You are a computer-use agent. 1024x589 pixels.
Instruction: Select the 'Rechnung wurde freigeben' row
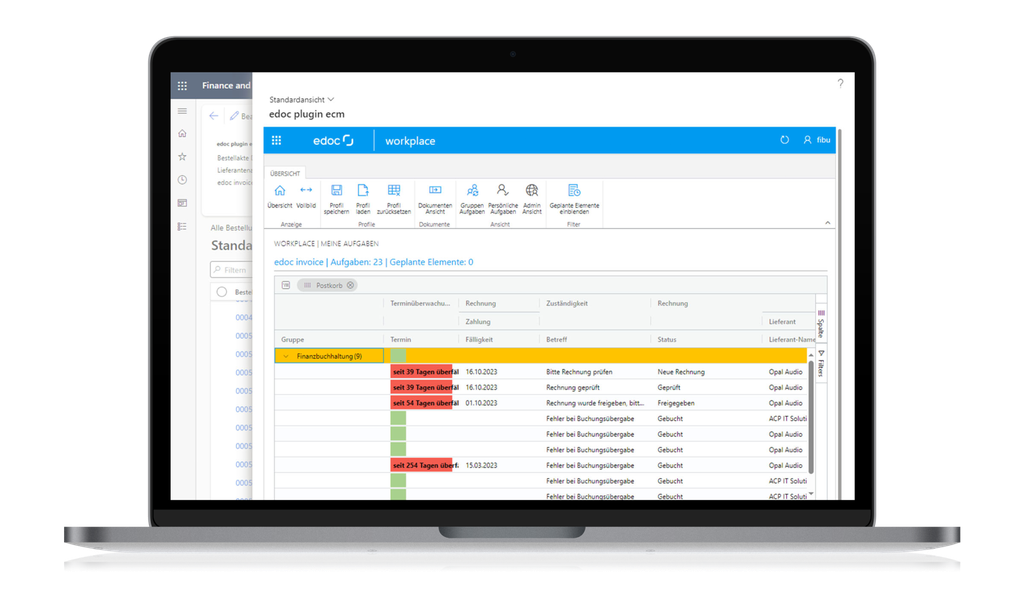coord(541,403)
